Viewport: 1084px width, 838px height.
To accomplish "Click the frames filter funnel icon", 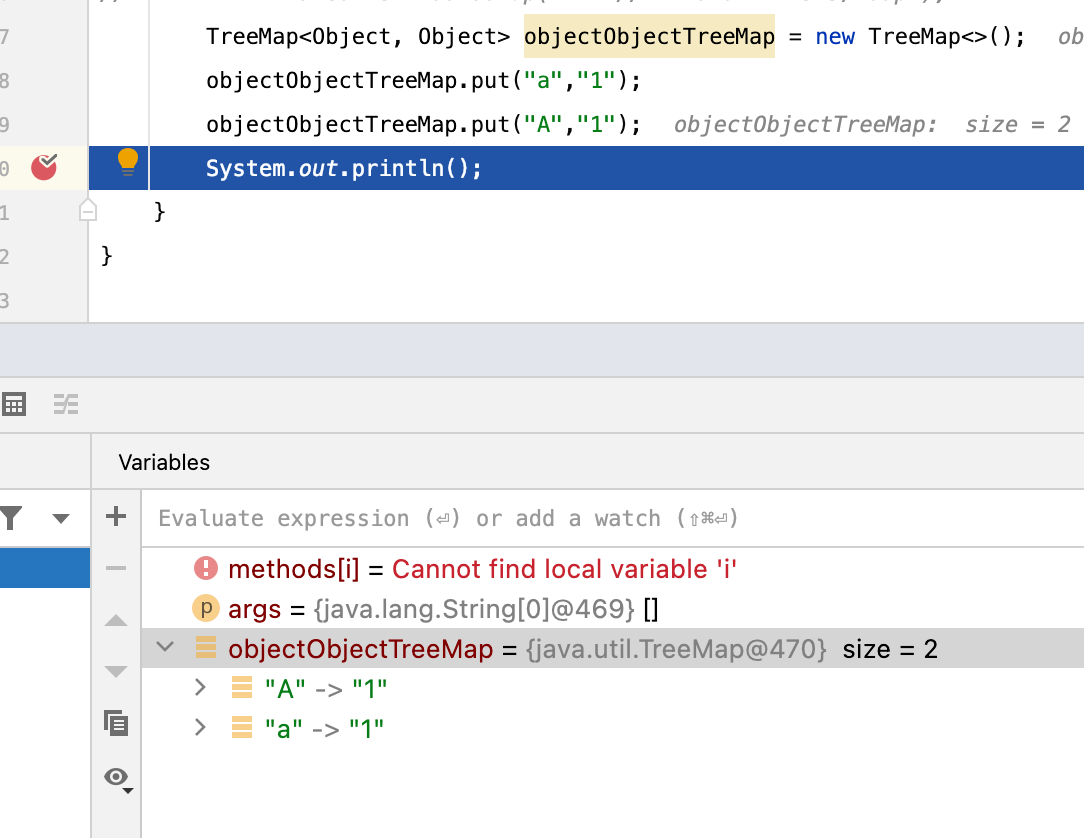I will tap(12, 518).
